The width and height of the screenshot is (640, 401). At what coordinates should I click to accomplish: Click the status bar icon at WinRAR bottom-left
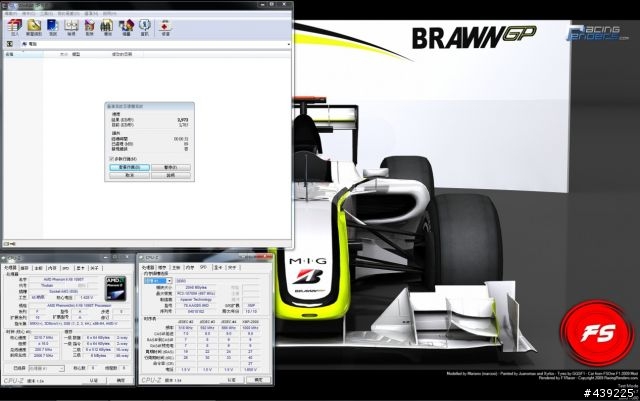(x=9, y=244)
